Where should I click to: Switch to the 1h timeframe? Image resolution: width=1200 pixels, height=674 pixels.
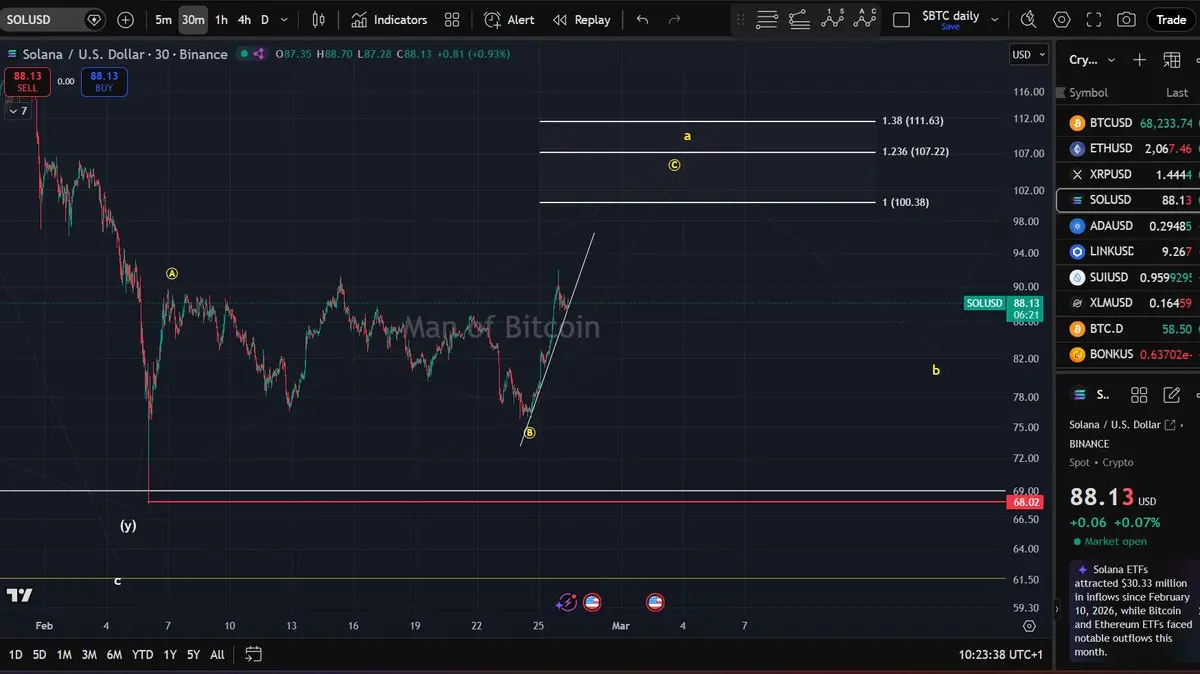click(x=221, y=19)
